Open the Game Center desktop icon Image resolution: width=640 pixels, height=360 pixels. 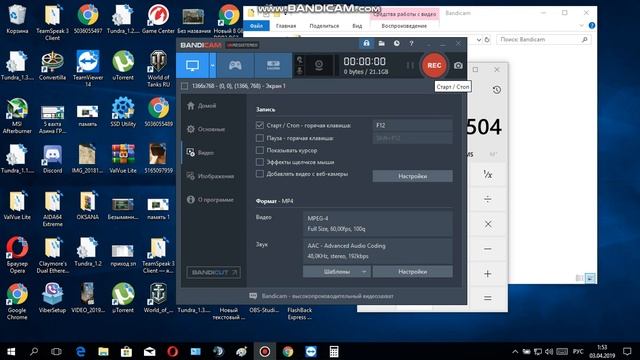point(158,19)
